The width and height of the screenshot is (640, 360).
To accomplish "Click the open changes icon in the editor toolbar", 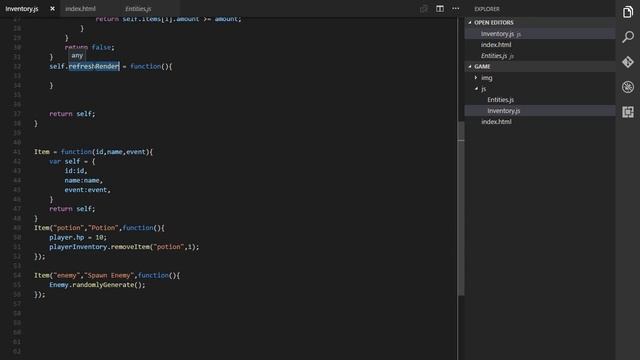I will tap(424, 9).
